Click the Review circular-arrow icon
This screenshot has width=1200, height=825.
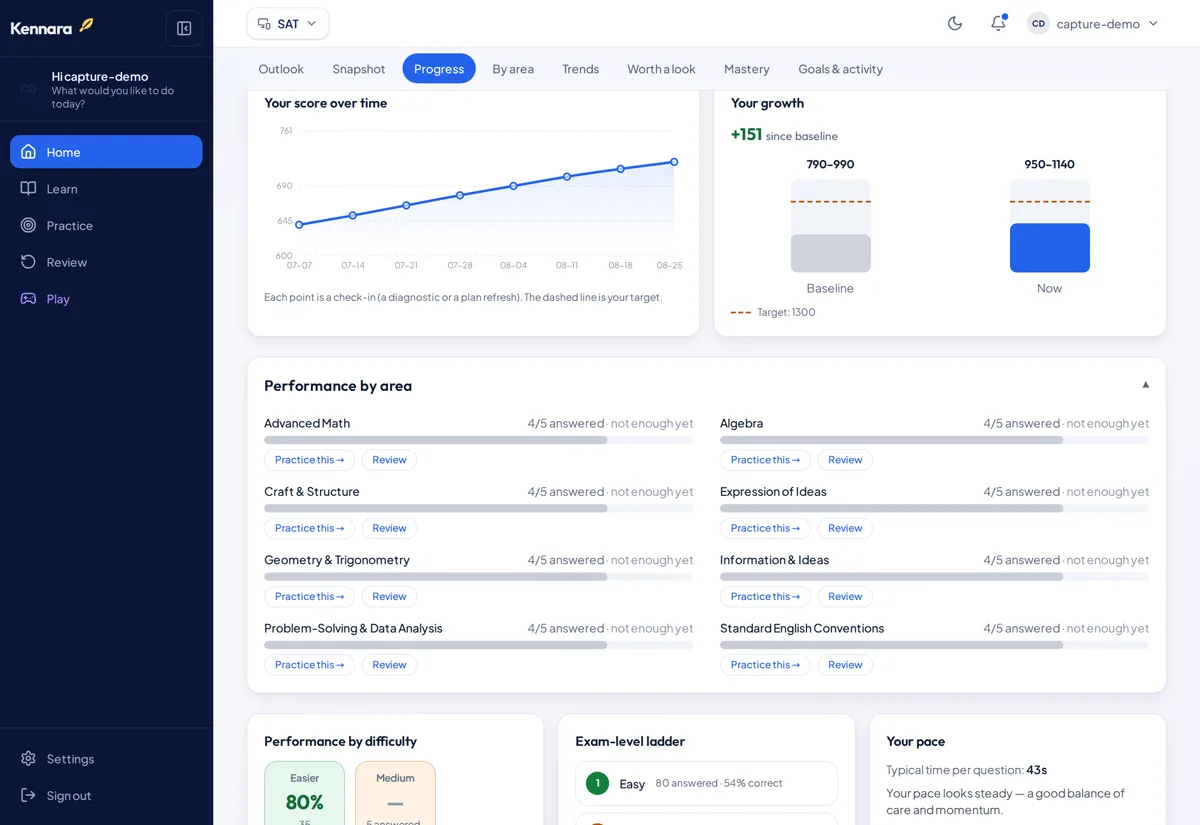[28, 262]
